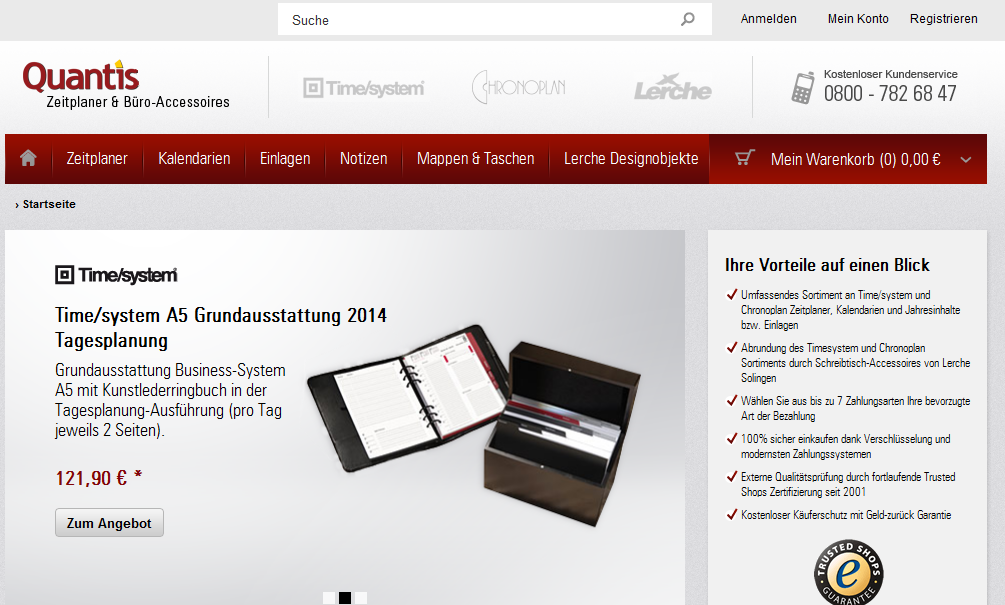1005x605 pixels.
Task: Click the Kostenloser Kundenservice label
Action: tap(890, 74)
